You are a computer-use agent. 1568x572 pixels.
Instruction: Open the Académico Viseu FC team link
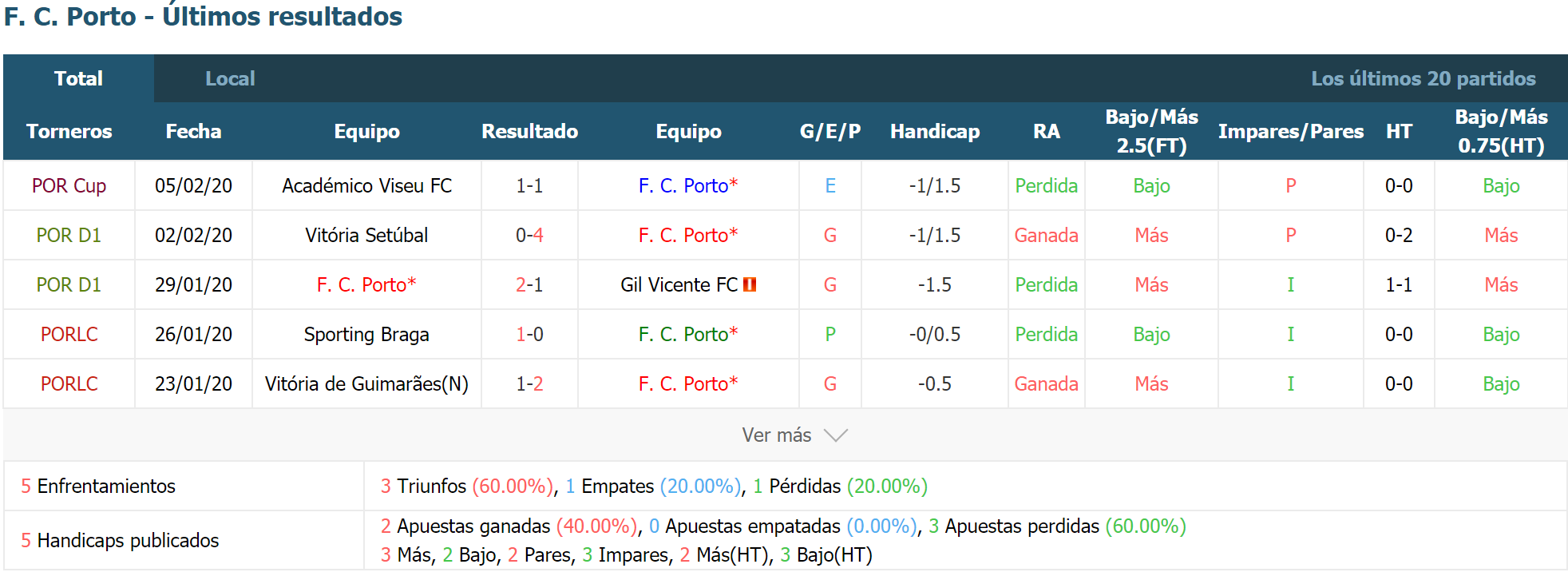click(x=366, y=185)
